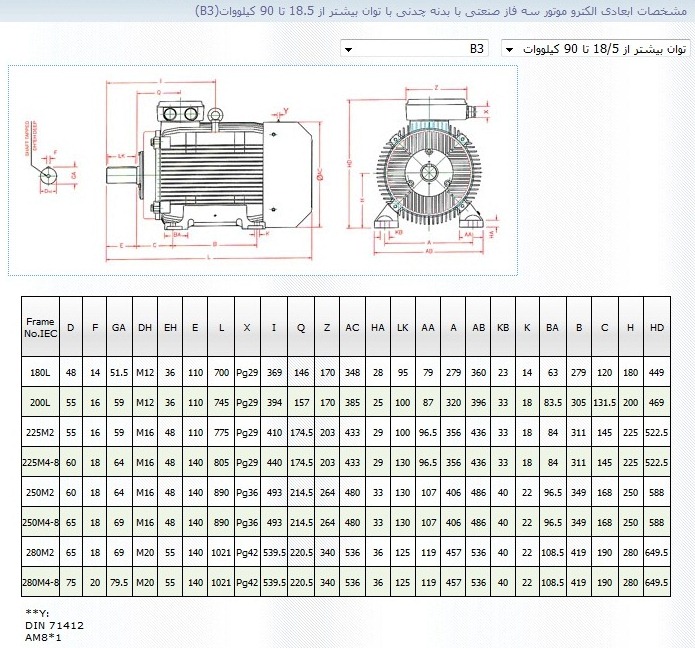Click the page heading about 18.5 to 90 kilowatt motors
The width and height of the screenshot is (695, 648).
click(441, 11)
